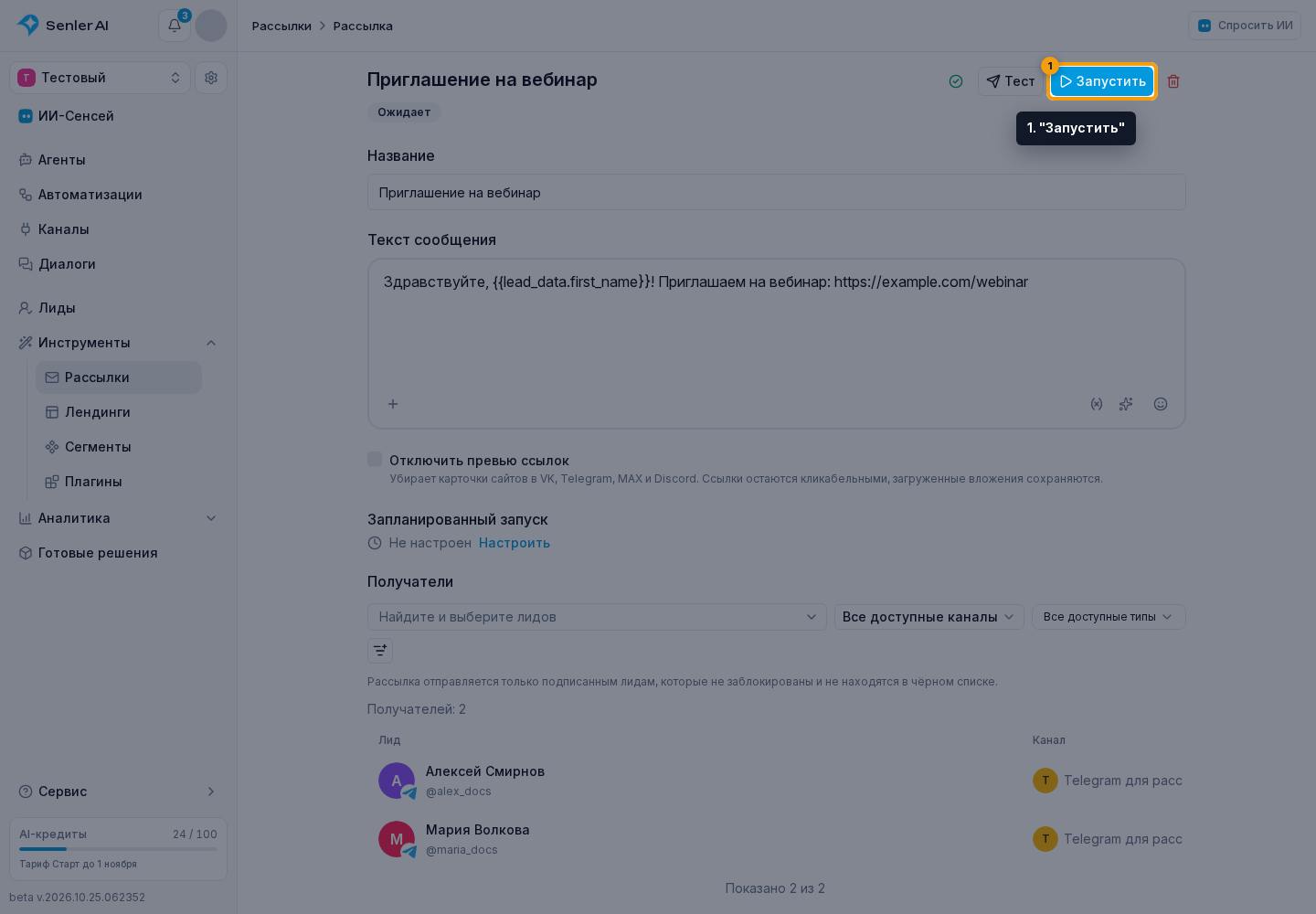1316x914 pixels.
Task: Click Тариф Старт до 1 ноября text
Action: tap(79, 864)
